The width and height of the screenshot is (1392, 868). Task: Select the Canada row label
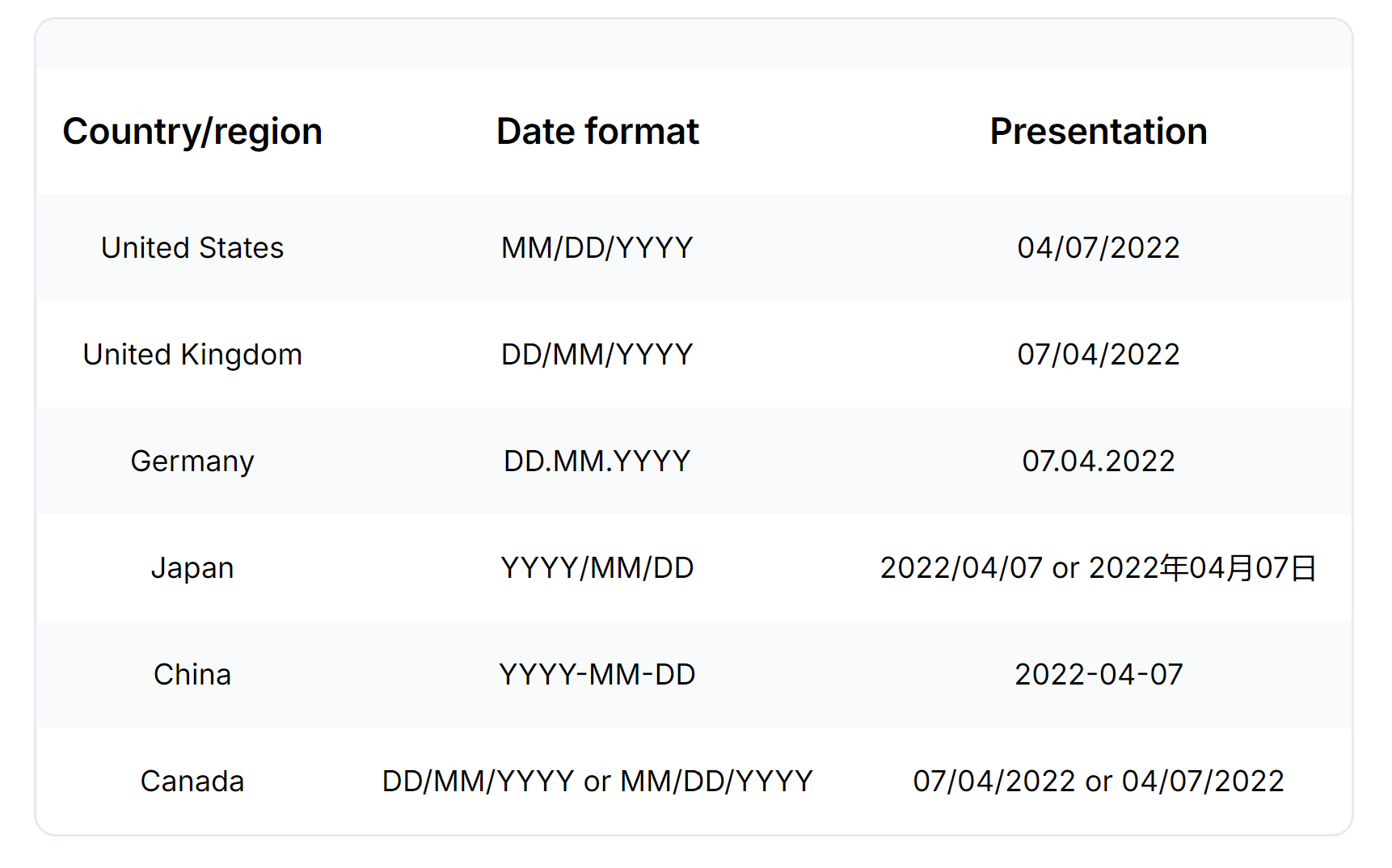tap(192, 781)
